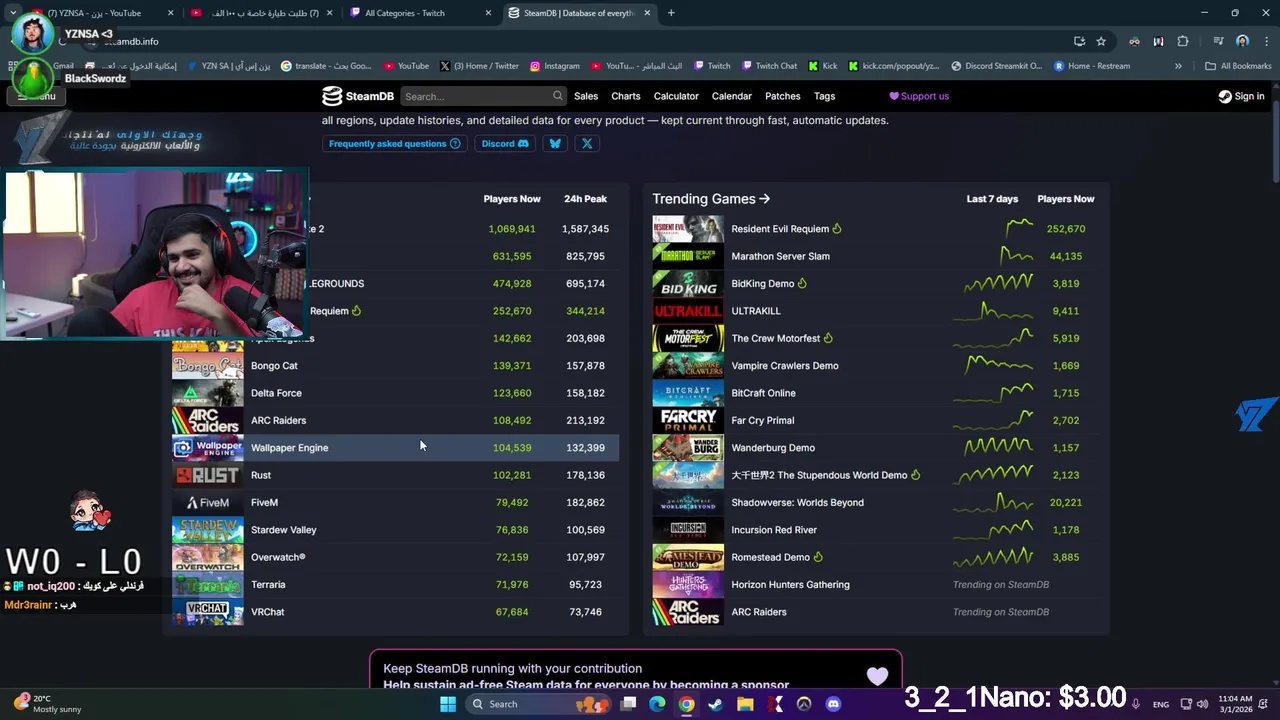Open the SteamDB Bluesky butterfly link

pos(555,144)
